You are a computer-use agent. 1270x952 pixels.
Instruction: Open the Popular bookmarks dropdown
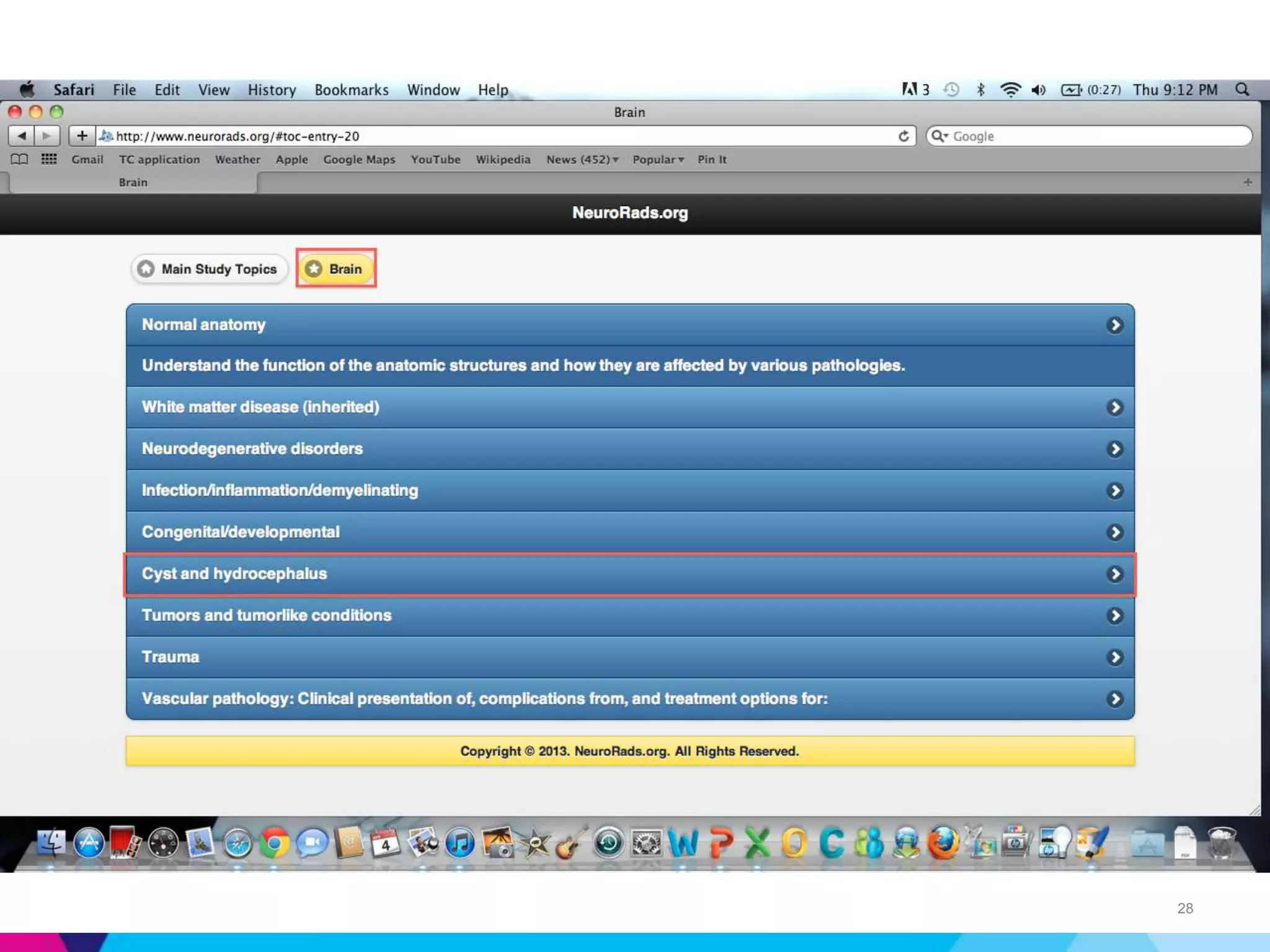657,159
